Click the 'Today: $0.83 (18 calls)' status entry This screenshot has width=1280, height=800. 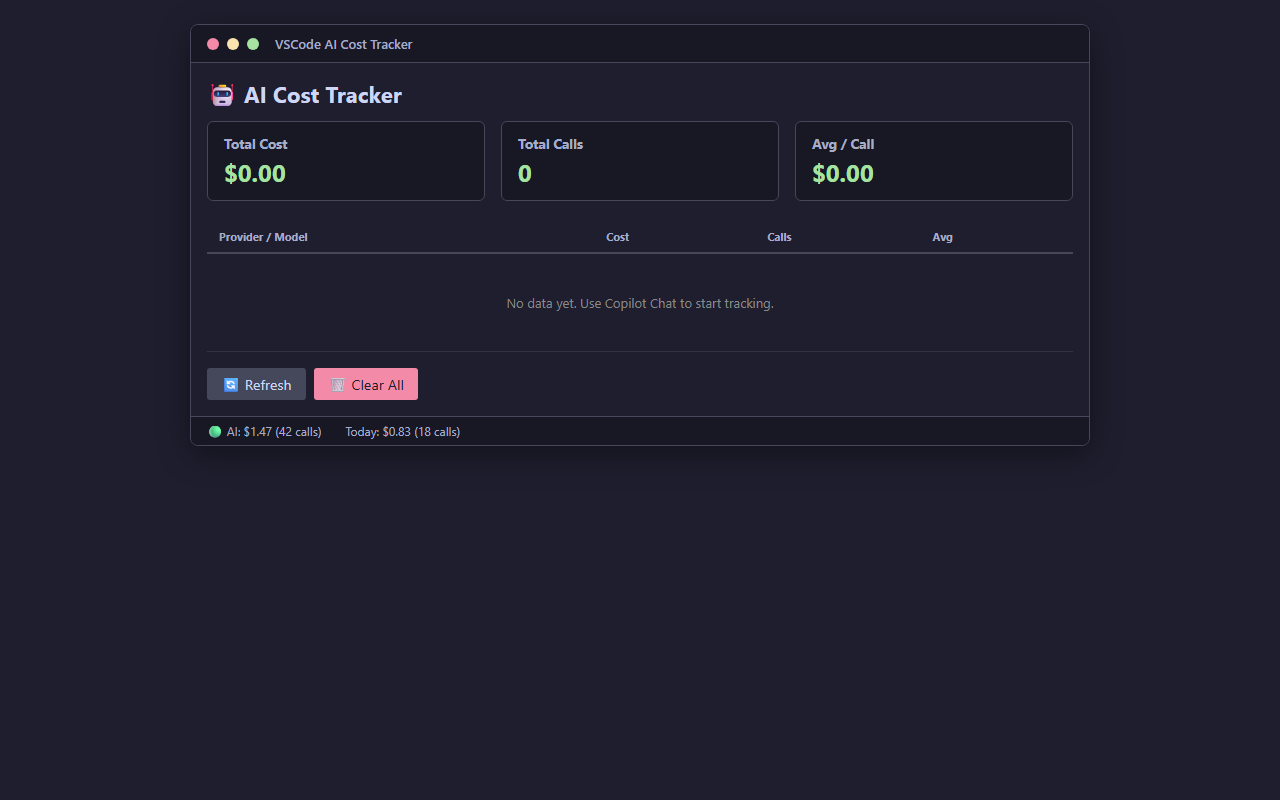click(x=403, y=432)
